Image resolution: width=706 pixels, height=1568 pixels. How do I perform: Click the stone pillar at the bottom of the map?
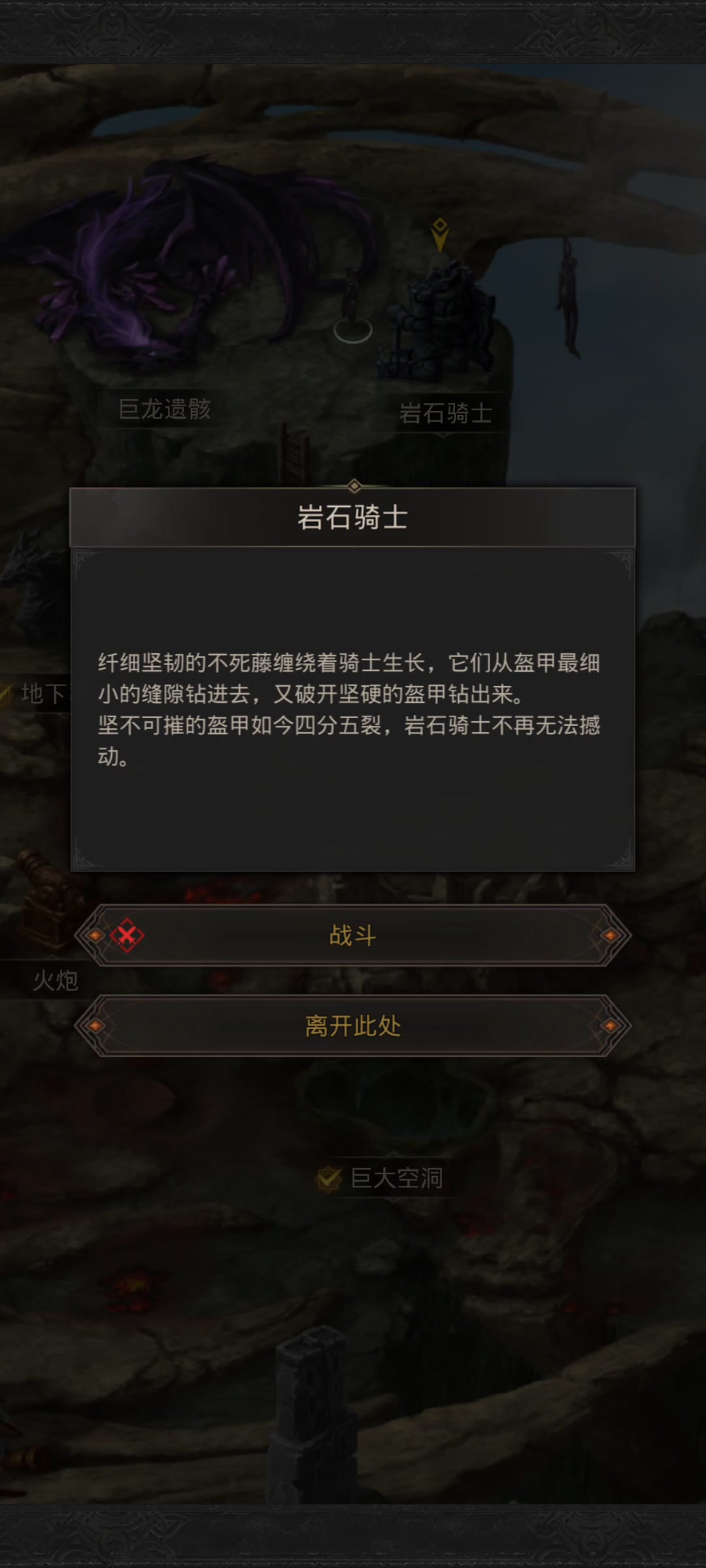click(314, 1418)
